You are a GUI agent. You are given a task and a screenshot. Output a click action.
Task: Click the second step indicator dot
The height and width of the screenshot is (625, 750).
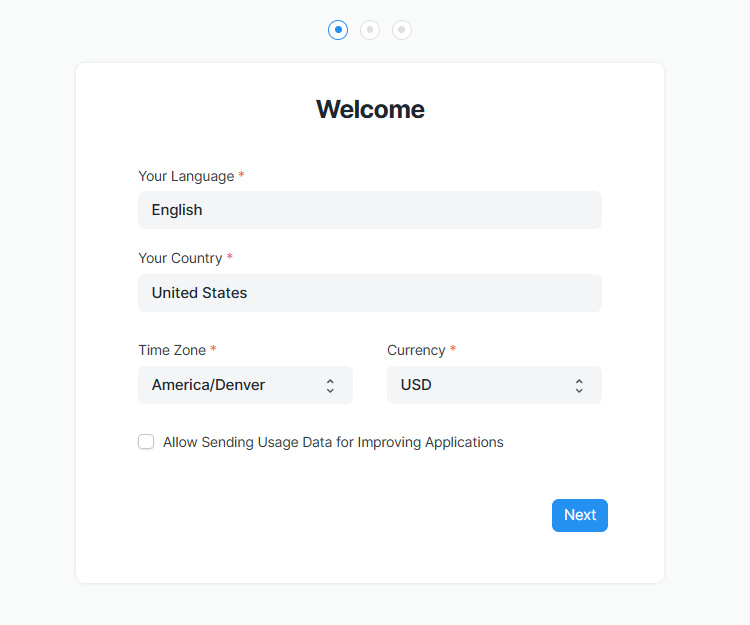click(370, 30)
